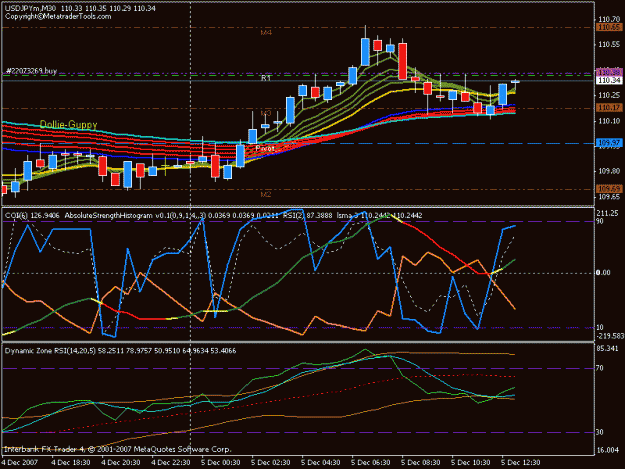Click the orange 110.65 price tag
This screenshot has width=625, height=469.
[x=609, y=27]
